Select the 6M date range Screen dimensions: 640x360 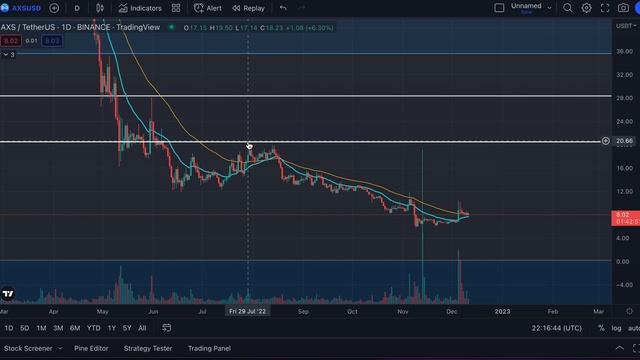(x=75, y=328)
